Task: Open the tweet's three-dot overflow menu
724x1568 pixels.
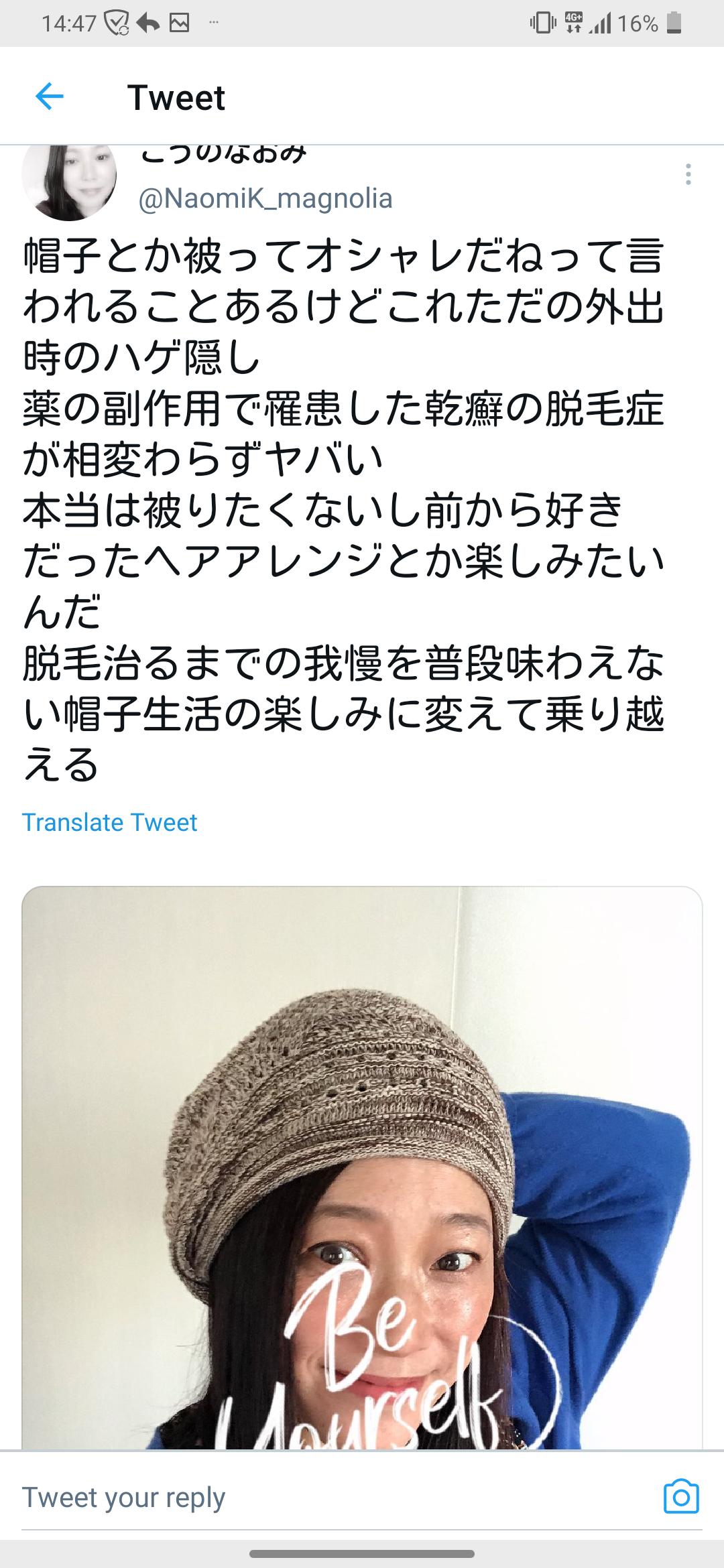Action: point(688,174)
